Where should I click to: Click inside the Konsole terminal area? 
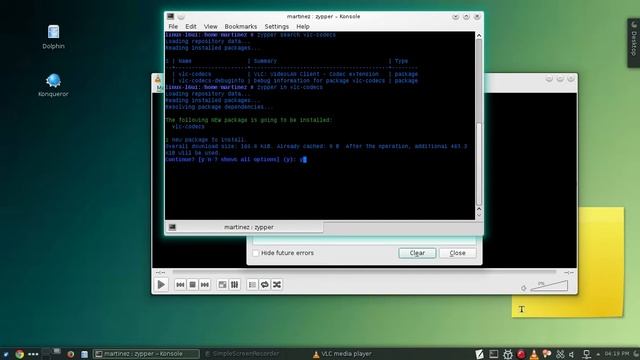pyautogui.click(x=320, y=126)
